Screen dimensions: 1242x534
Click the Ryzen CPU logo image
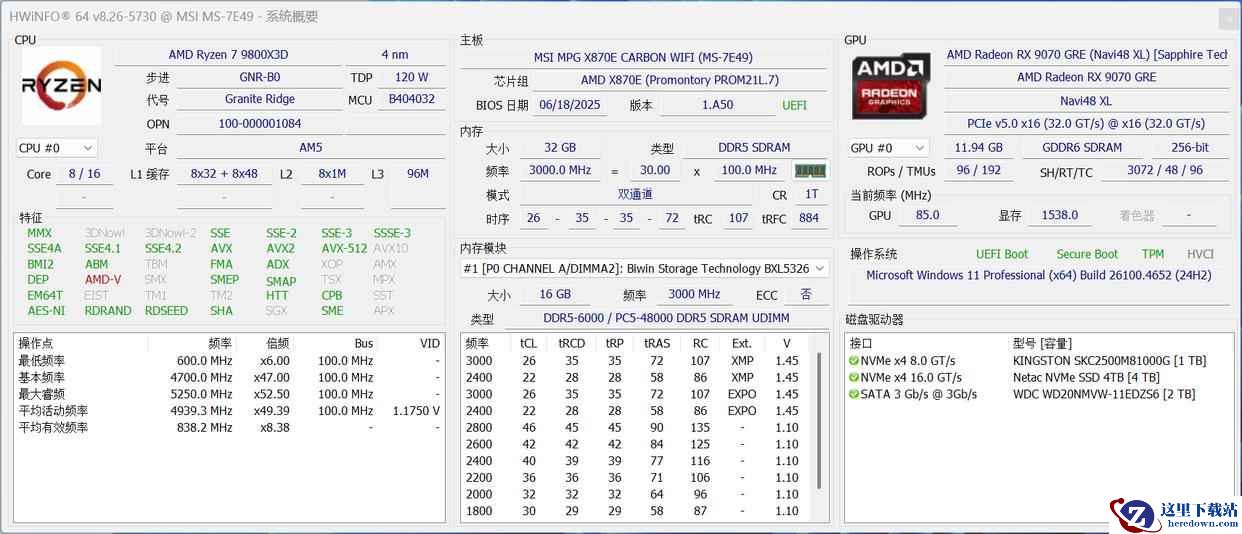tap(62, 86)
